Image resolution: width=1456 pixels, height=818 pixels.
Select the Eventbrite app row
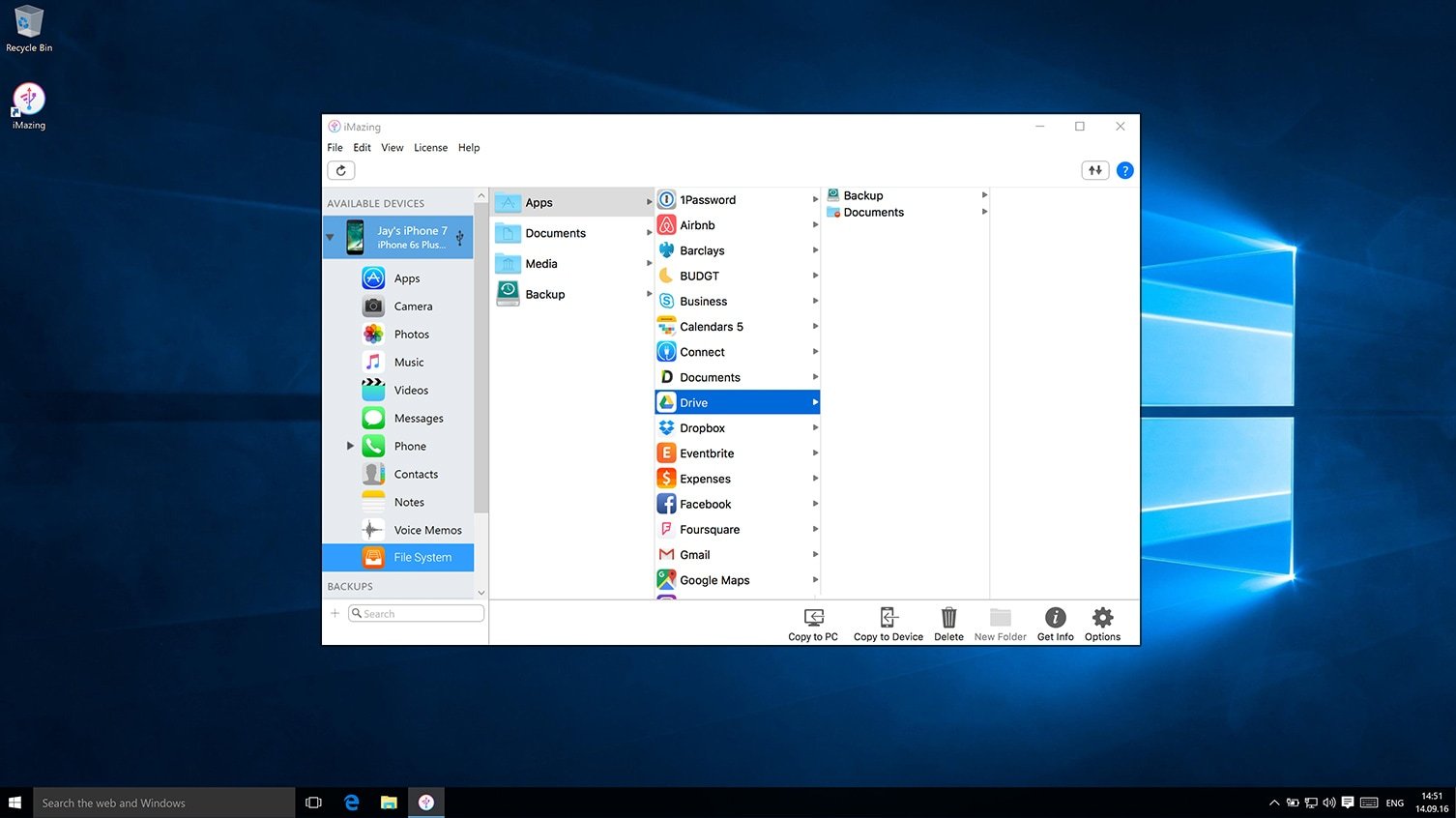pyautogui.click(x=738, y=453)
